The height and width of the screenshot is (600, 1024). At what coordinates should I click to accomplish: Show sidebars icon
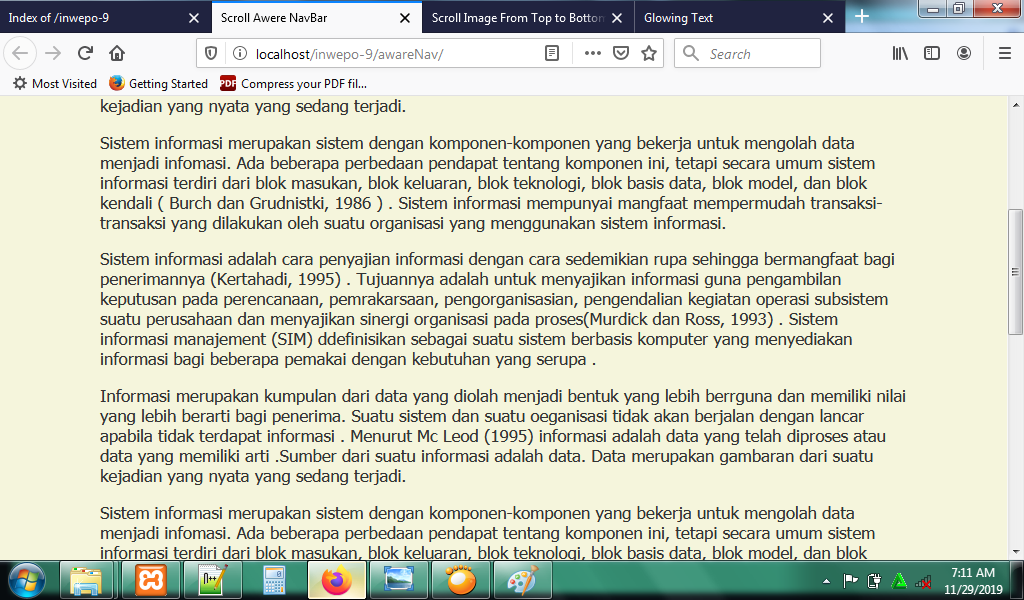pyautogui.click(x=932, y=54)
